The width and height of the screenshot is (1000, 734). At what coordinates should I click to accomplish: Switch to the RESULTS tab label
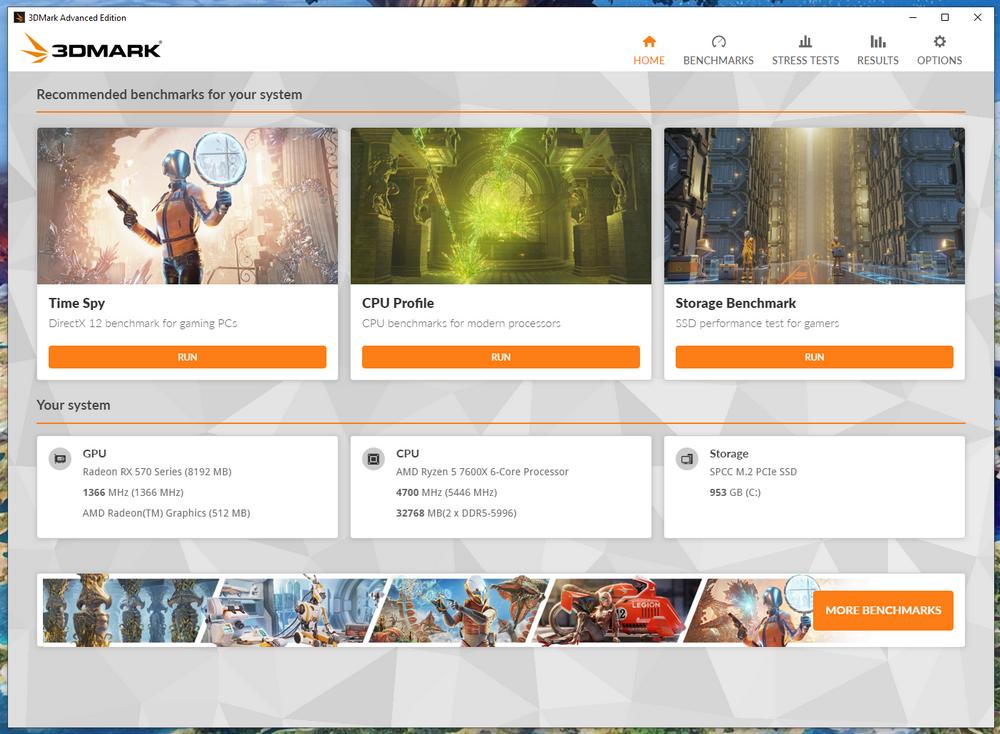[878, 61]
